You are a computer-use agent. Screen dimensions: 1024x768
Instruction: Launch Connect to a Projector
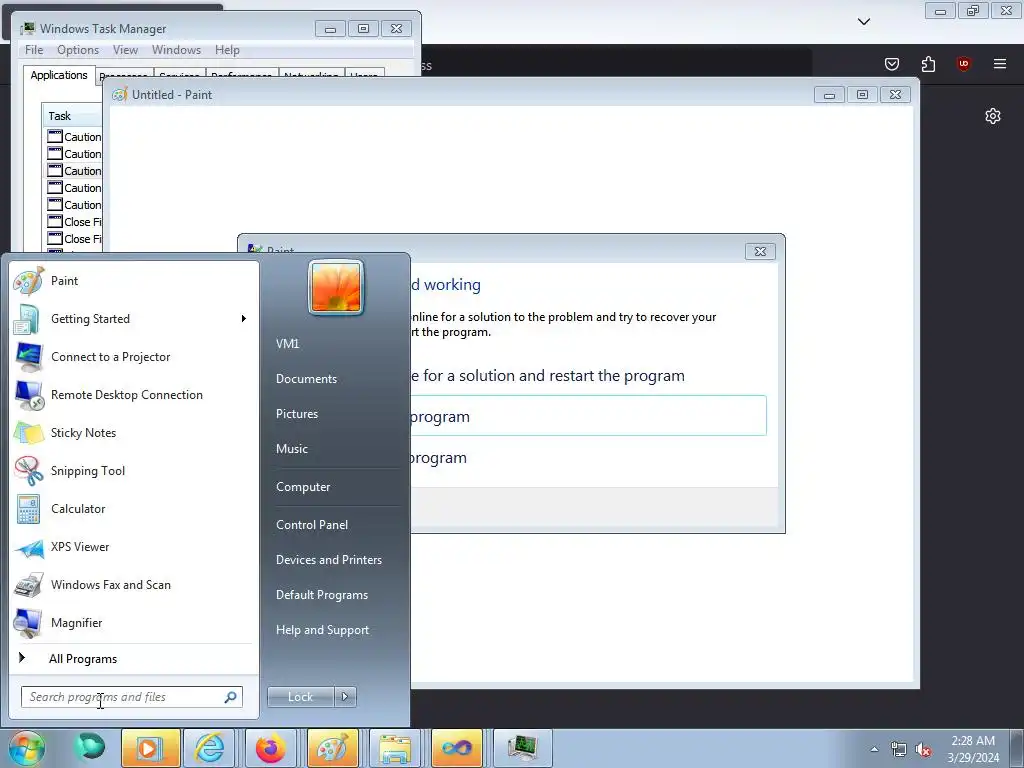[134, 357]
